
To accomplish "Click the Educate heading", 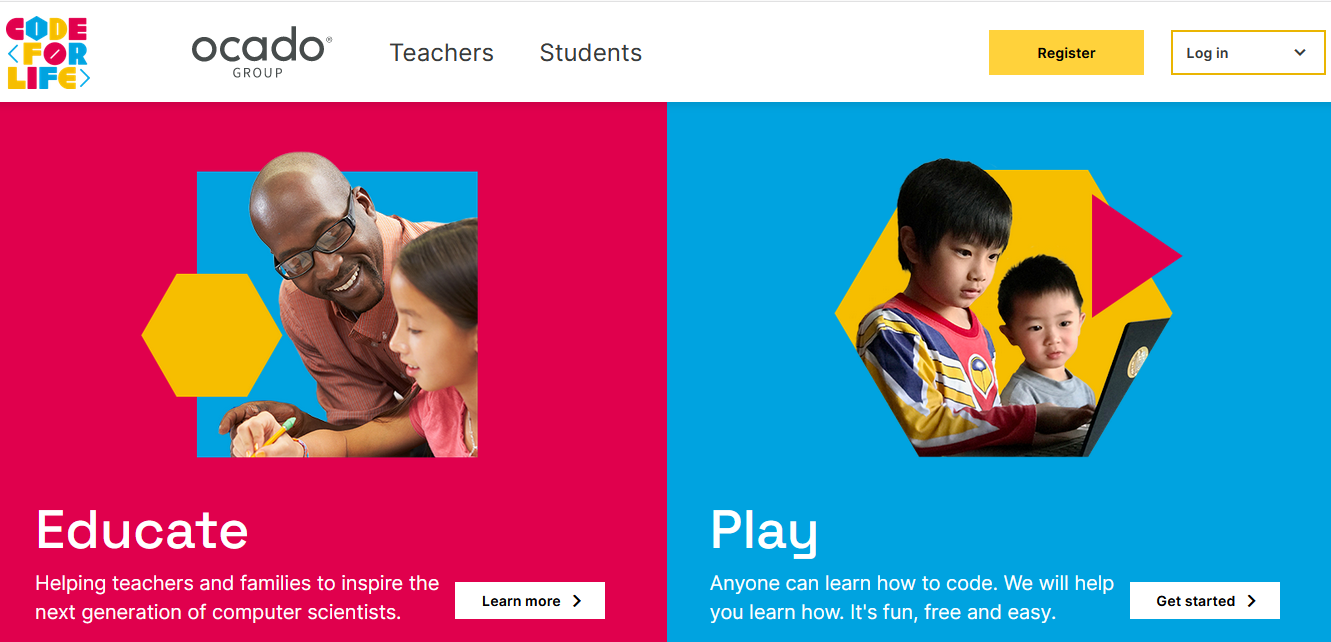I will pyautogui.click(x=142, y=529).
